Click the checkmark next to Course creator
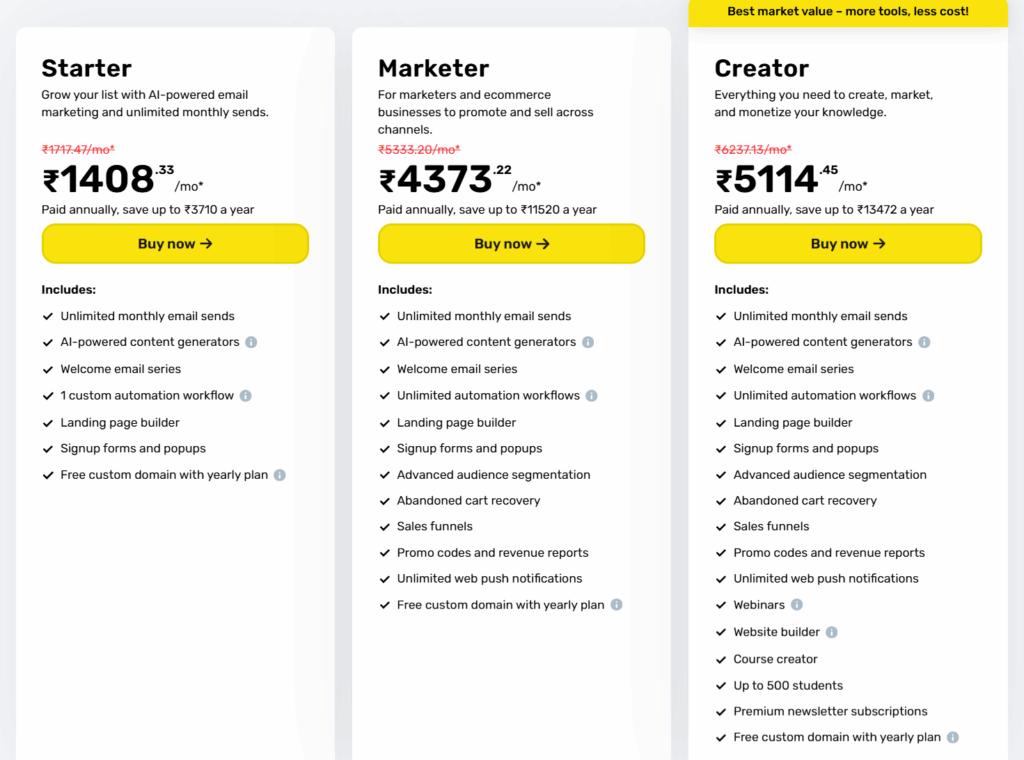The height and width of the screenshot is (760, 1024). [720, 659]
